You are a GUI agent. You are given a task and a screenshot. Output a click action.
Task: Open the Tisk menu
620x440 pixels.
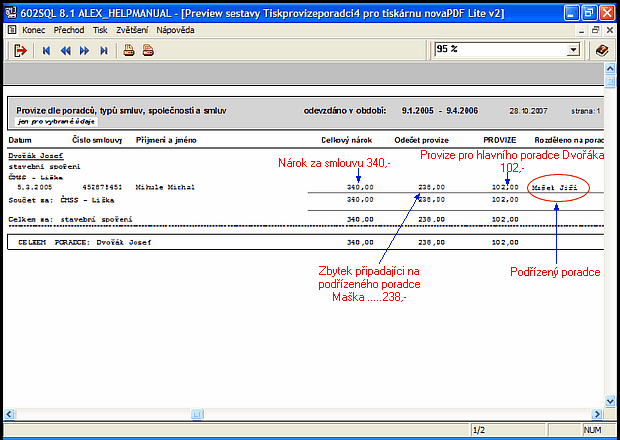coord(100,30)
